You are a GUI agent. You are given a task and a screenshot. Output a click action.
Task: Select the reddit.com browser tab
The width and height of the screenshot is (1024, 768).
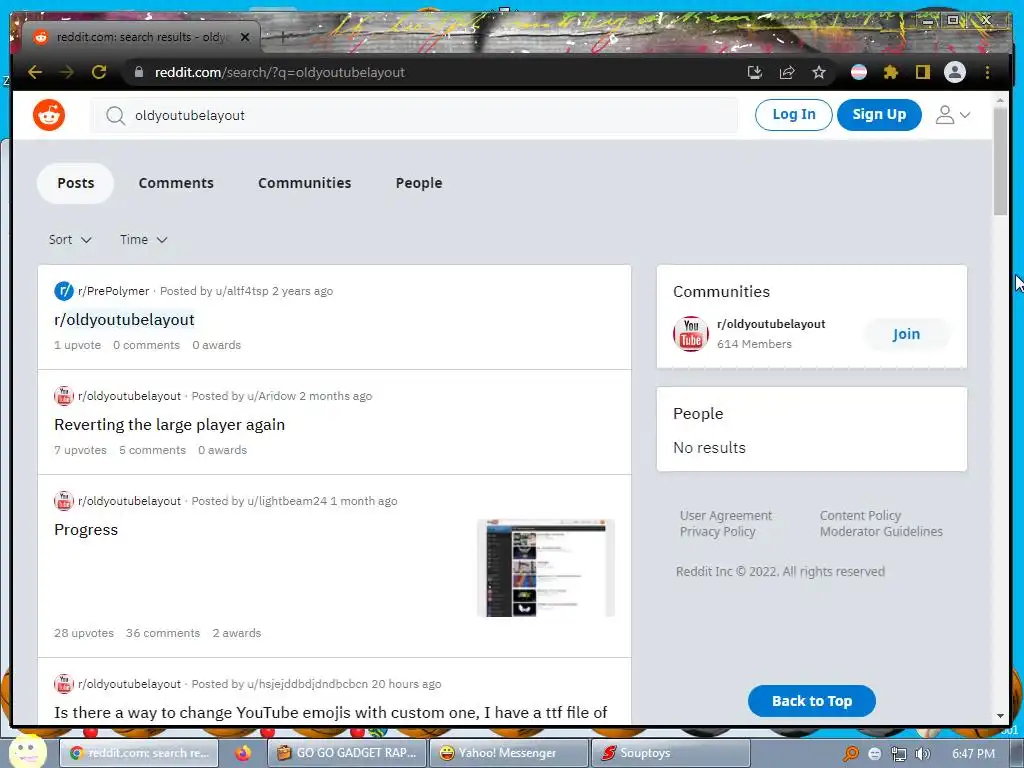pyautogui.click(x=141, y=37)
